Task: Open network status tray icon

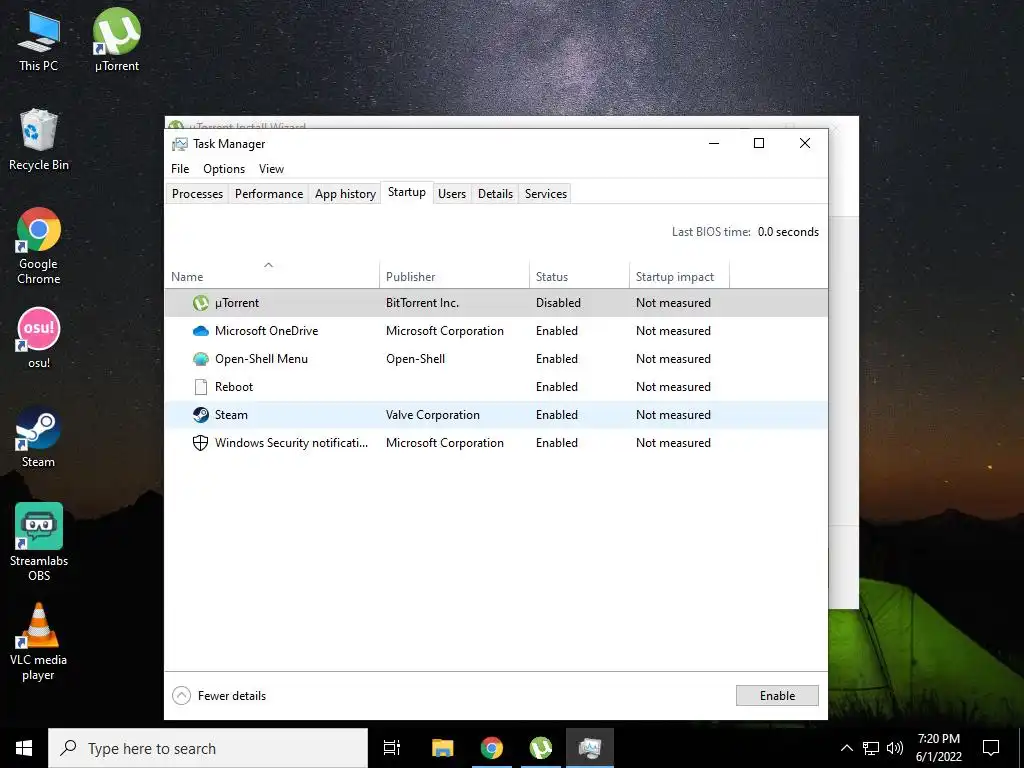Action: coord(871,748)
